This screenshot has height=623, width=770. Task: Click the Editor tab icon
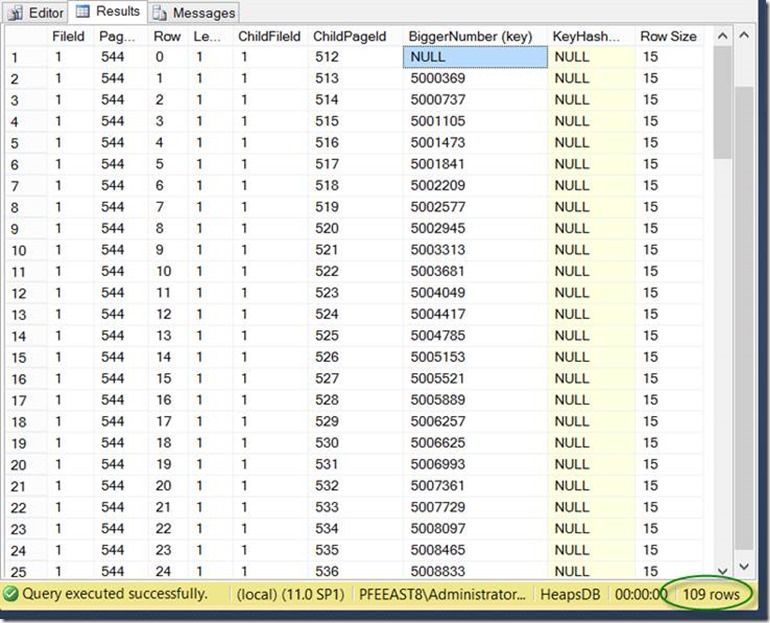(16, 13)
